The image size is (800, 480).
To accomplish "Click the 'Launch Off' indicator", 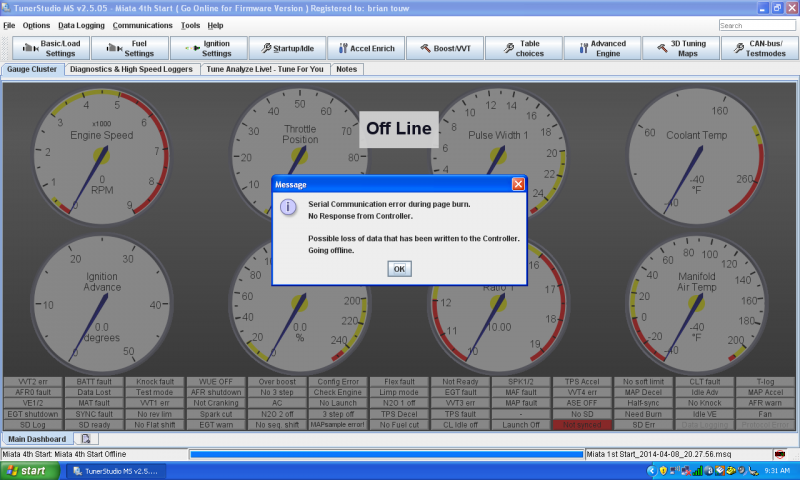I will pos(521,425).
